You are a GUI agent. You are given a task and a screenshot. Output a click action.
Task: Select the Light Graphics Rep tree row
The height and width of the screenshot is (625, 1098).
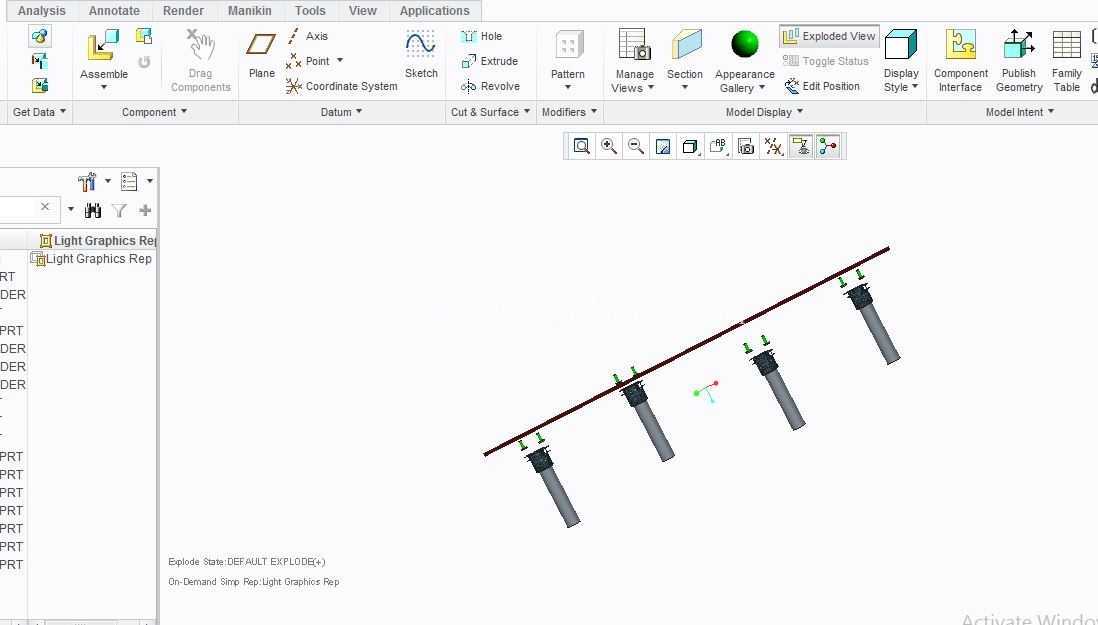tap(92, 259)
